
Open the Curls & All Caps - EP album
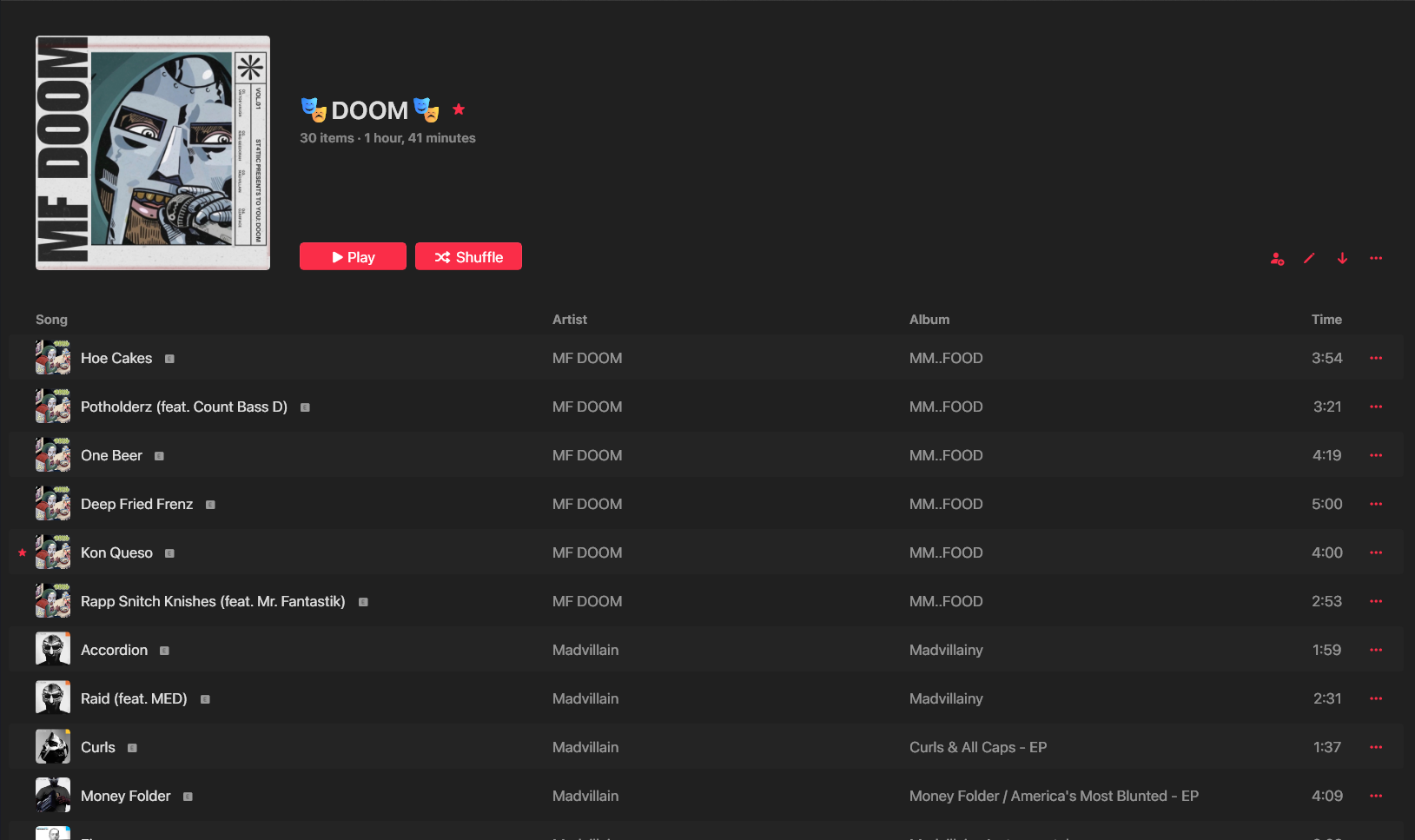click(978, 747)
